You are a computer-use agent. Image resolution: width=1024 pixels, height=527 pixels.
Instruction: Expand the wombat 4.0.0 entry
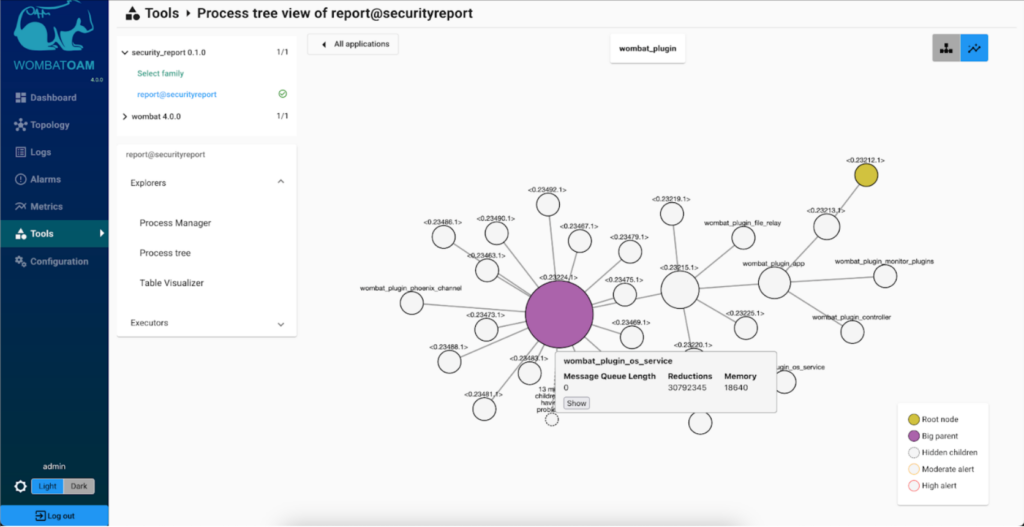(x=125, y=116)
